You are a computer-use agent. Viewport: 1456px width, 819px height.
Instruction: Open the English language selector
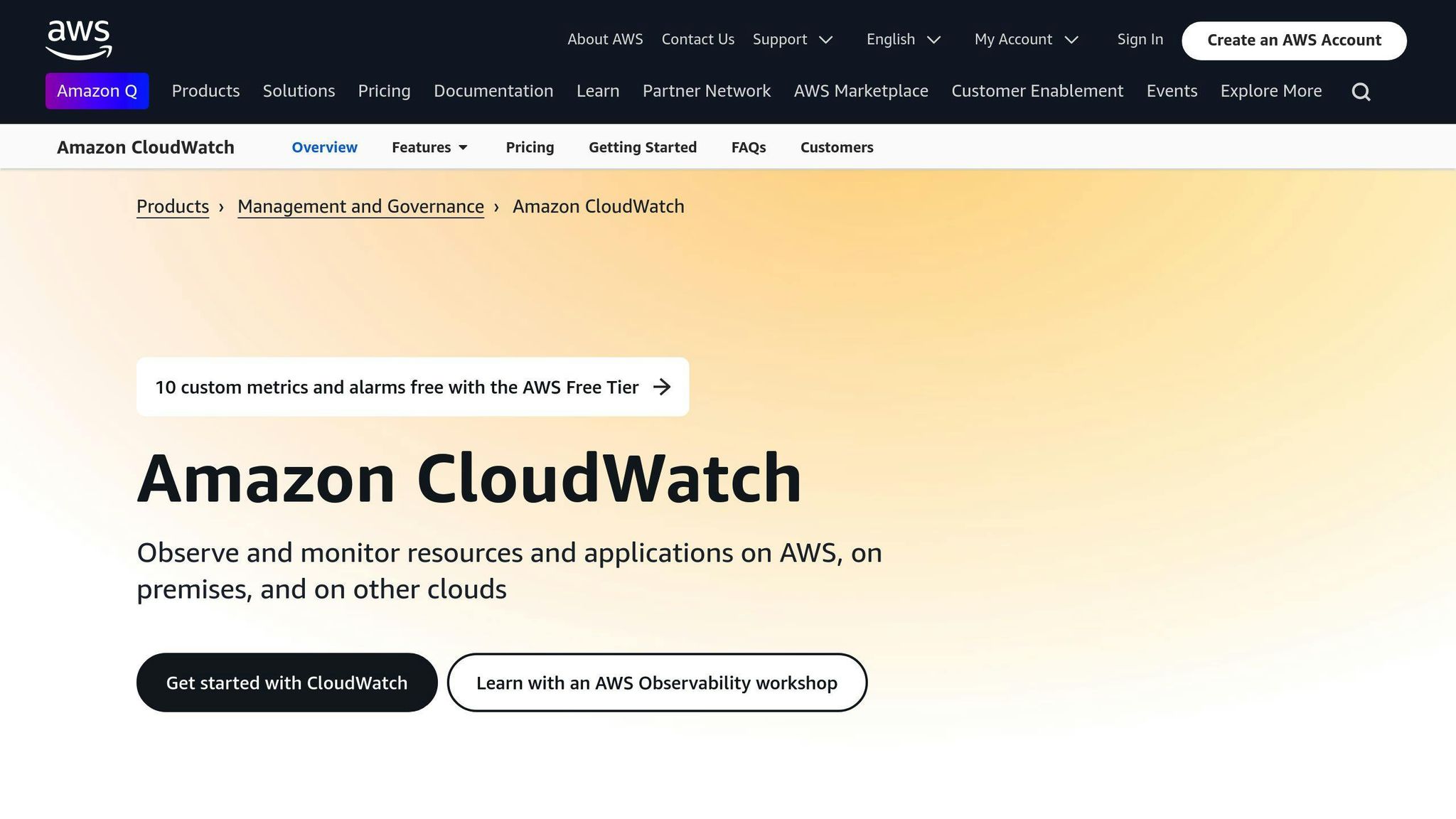point(899,39)
